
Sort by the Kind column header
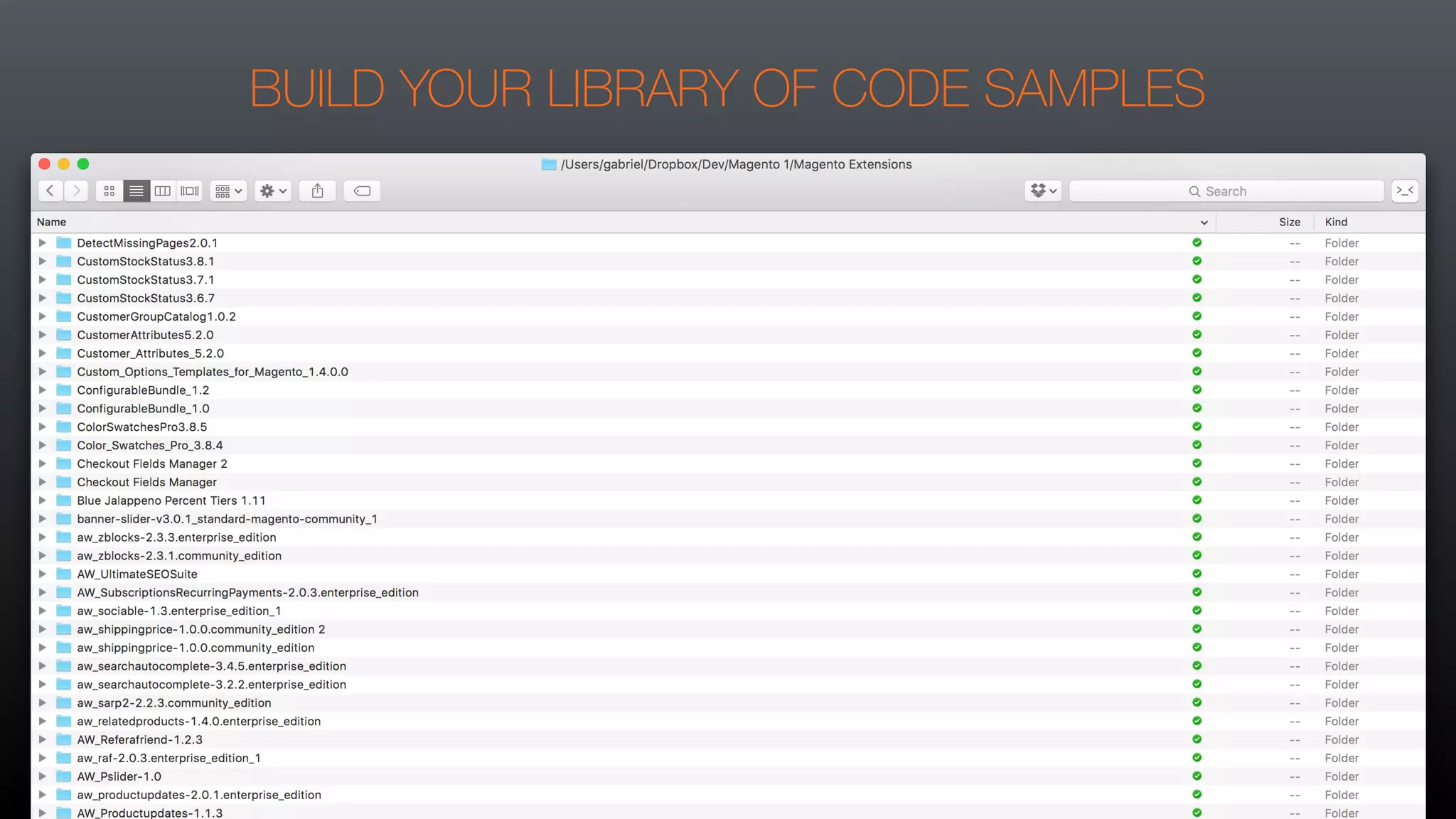point(1336,222)
